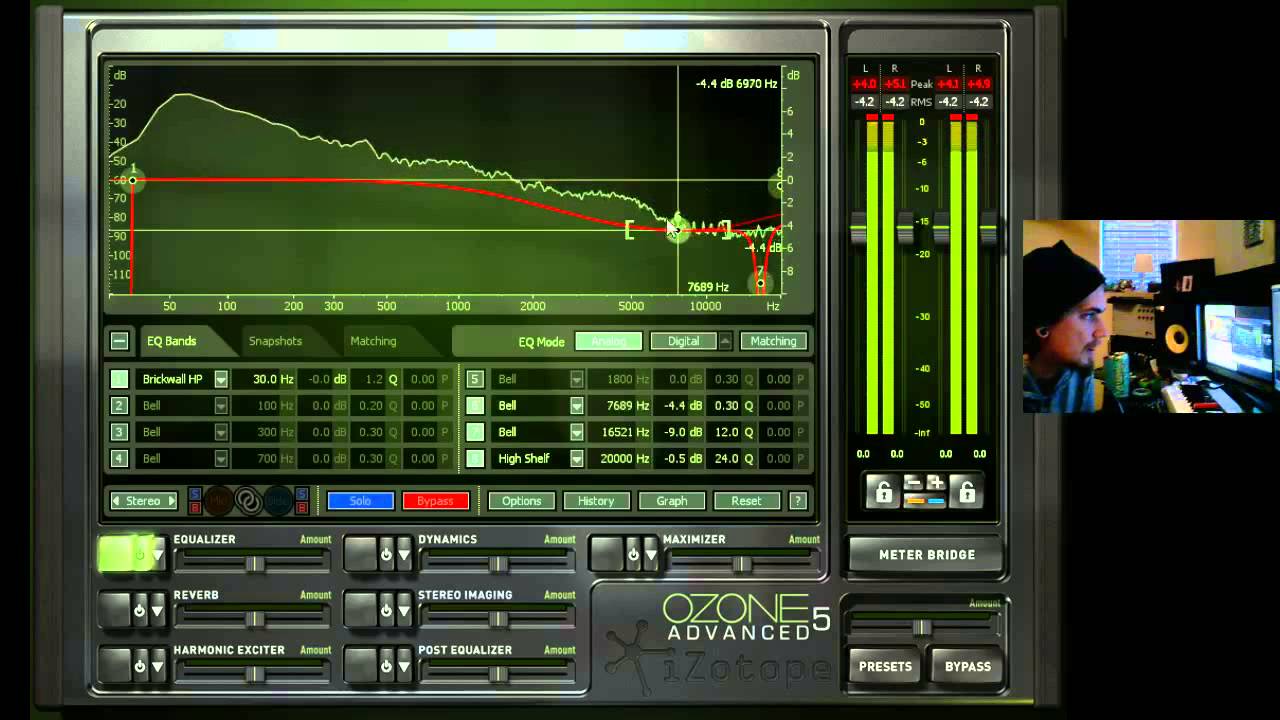The width and height of the screenshot is (1280, 720).
Task: Click the Dynamics Amount slider handle
Action: pos(498,565)
